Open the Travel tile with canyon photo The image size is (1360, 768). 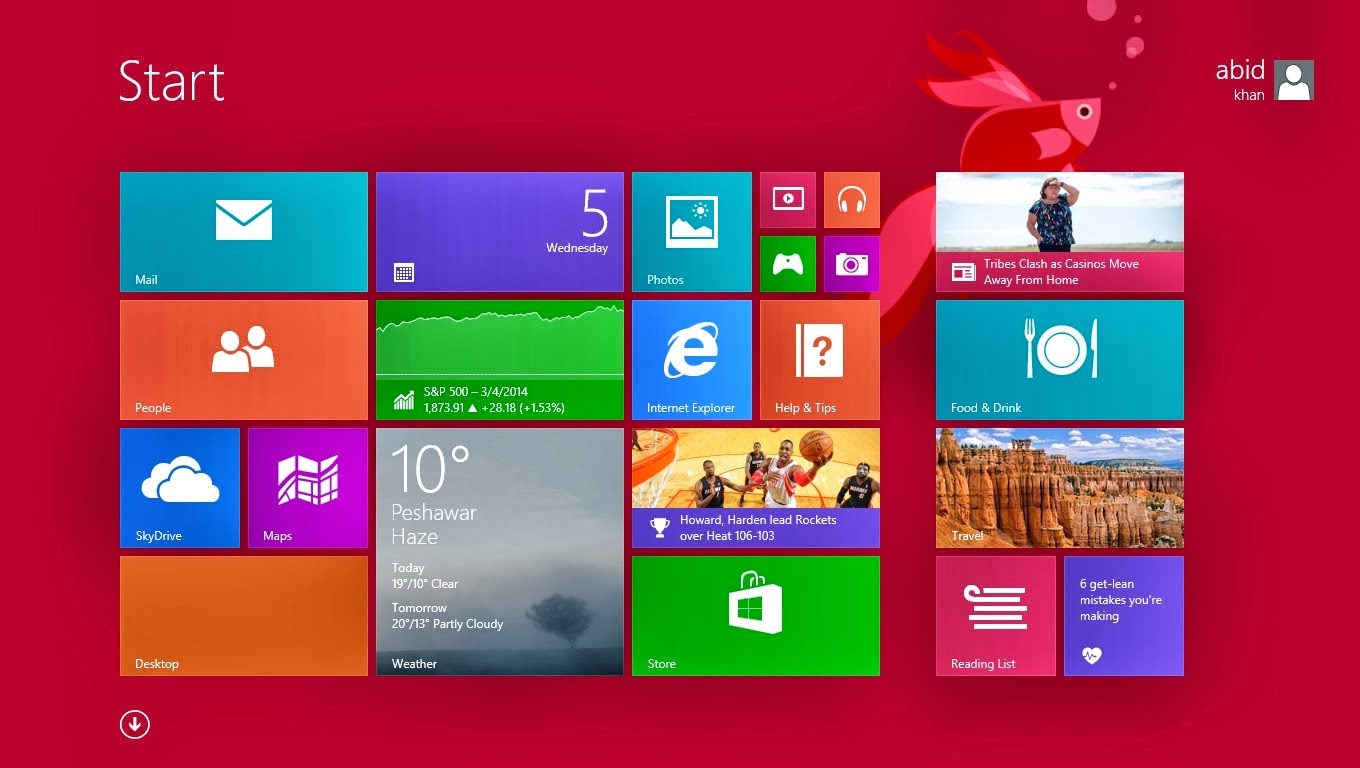(x=1060, y=488)
